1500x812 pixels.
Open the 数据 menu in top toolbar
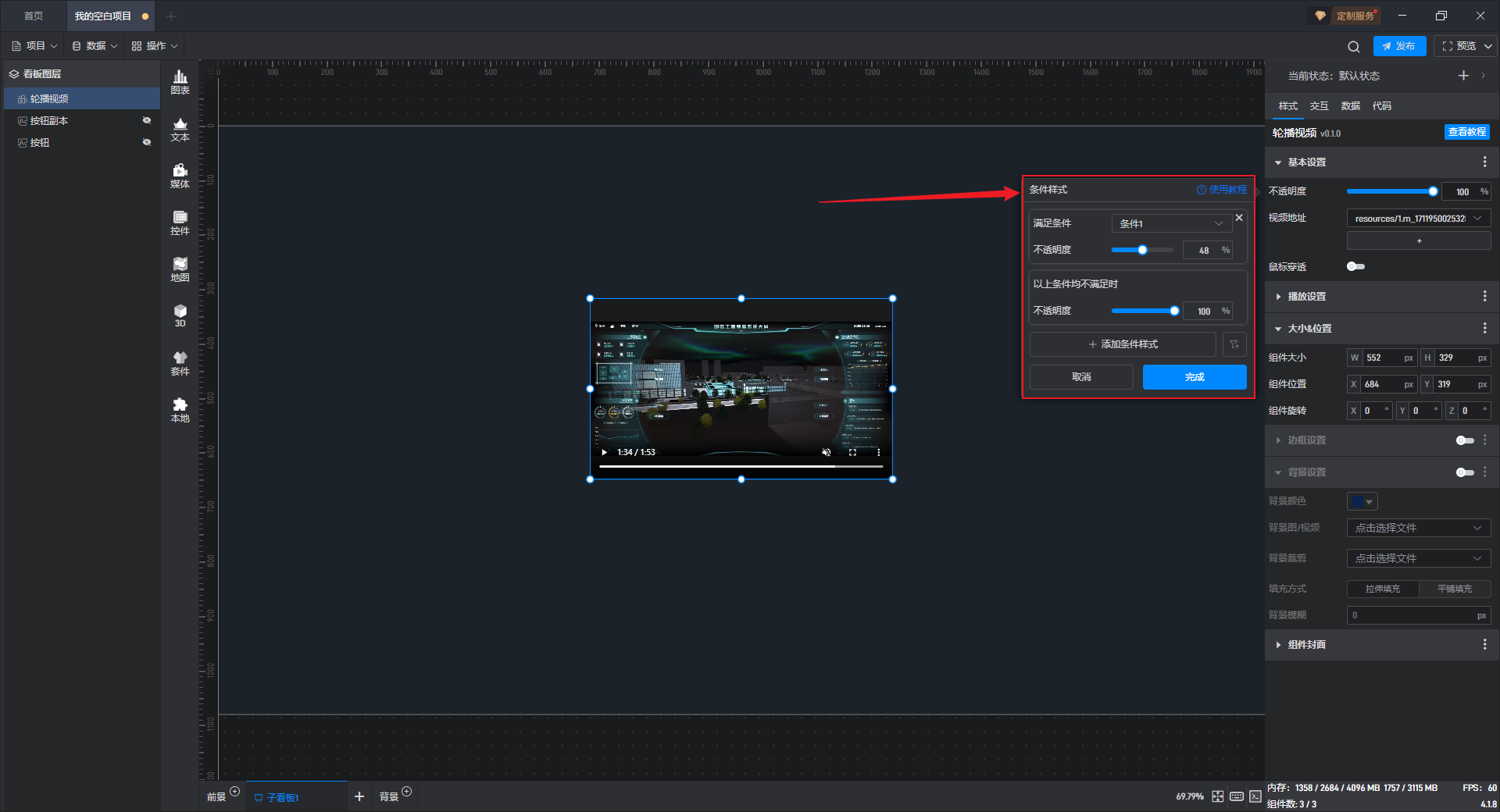point(95,46)
